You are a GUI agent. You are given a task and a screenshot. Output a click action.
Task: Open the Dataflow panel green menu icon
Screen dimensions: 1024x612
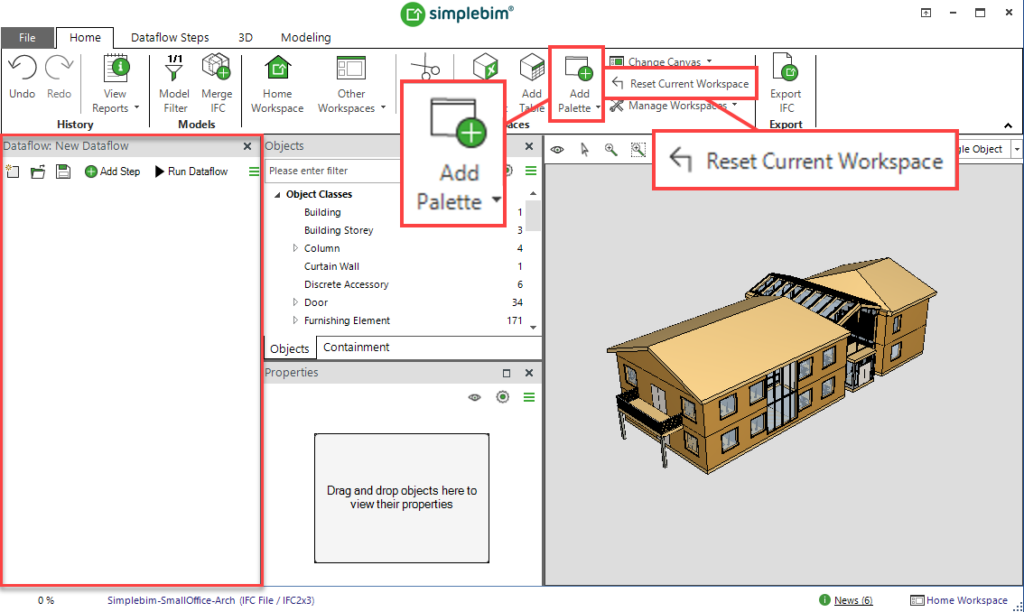point(253,172)
